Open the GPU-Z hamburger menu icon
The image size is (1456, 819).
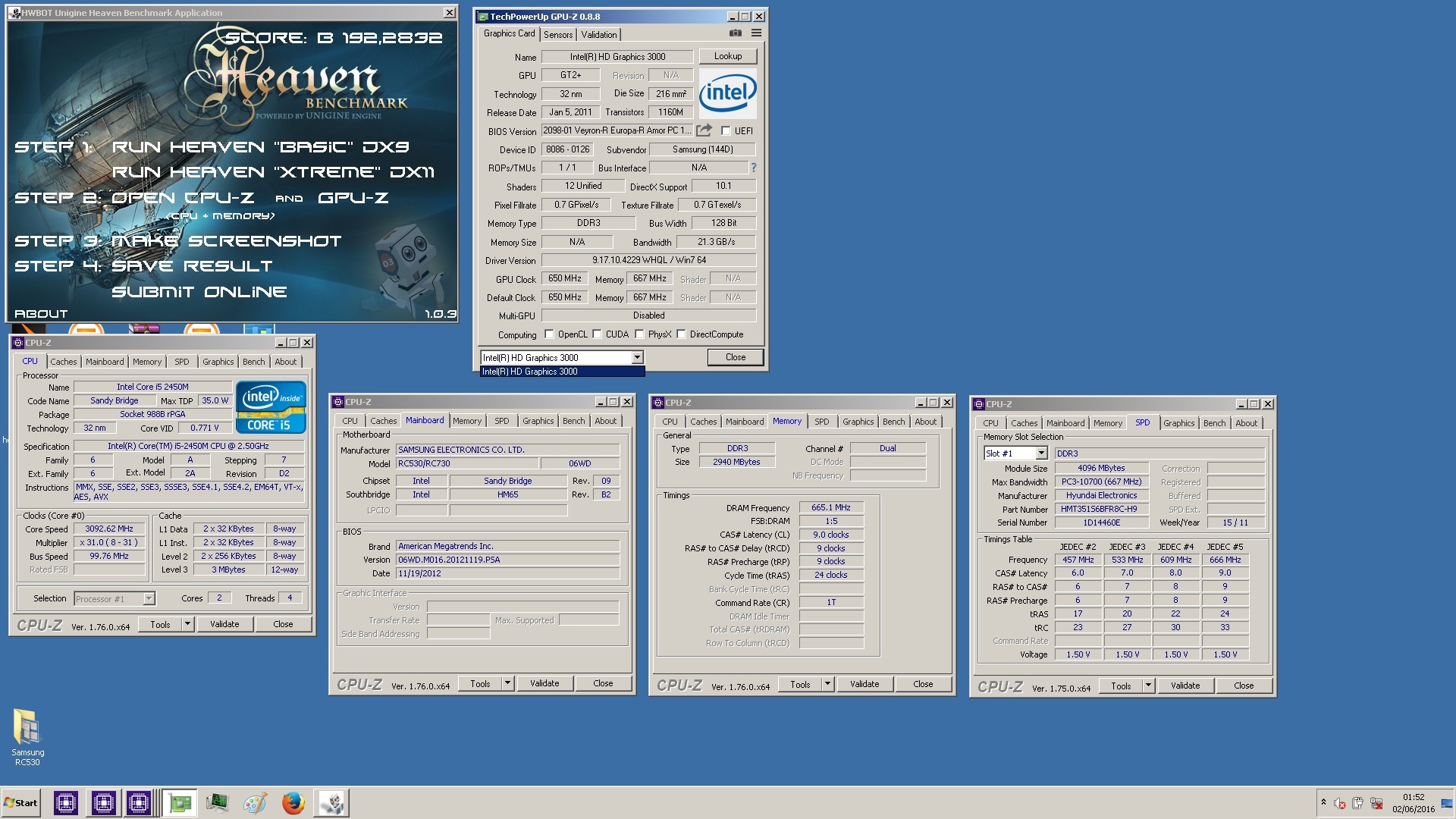(756, 33)
